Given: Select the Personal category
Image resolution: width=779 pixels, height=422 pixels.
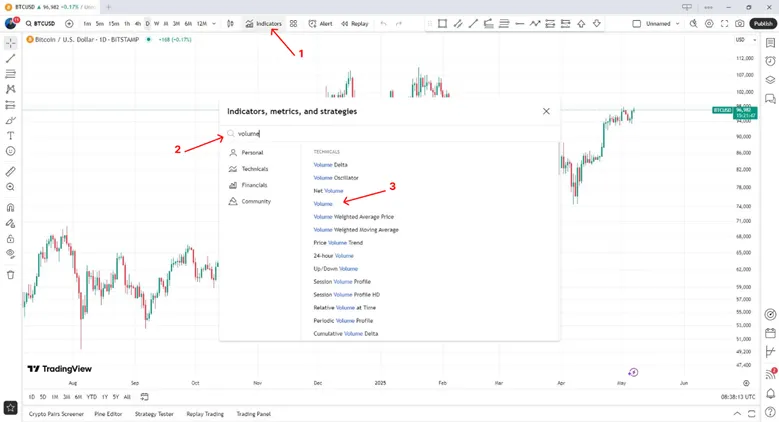Looking at the screenshot, I should click(247, 153).
